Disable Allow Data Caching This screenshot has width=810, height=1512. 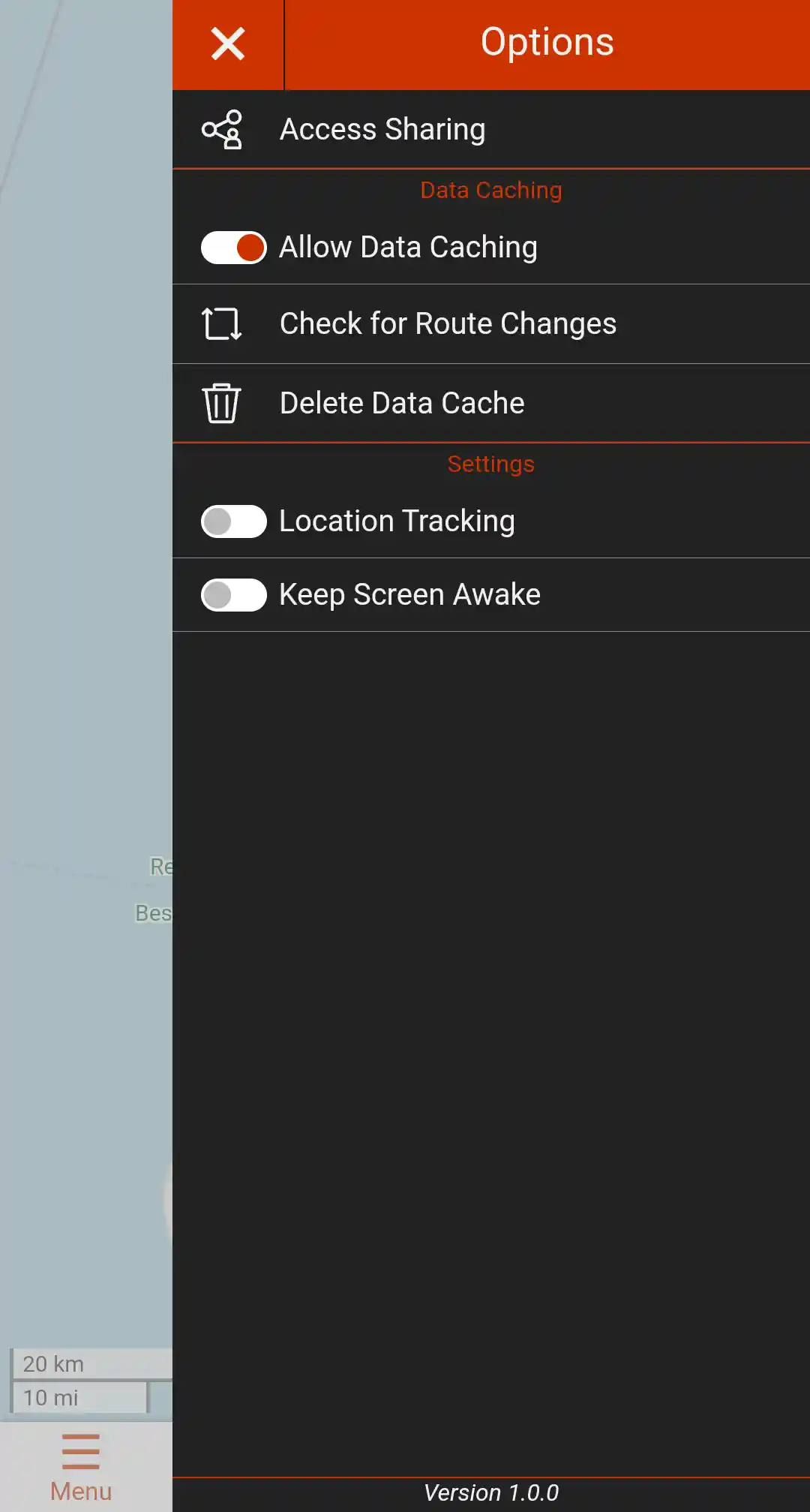click(x=233, y=247)
